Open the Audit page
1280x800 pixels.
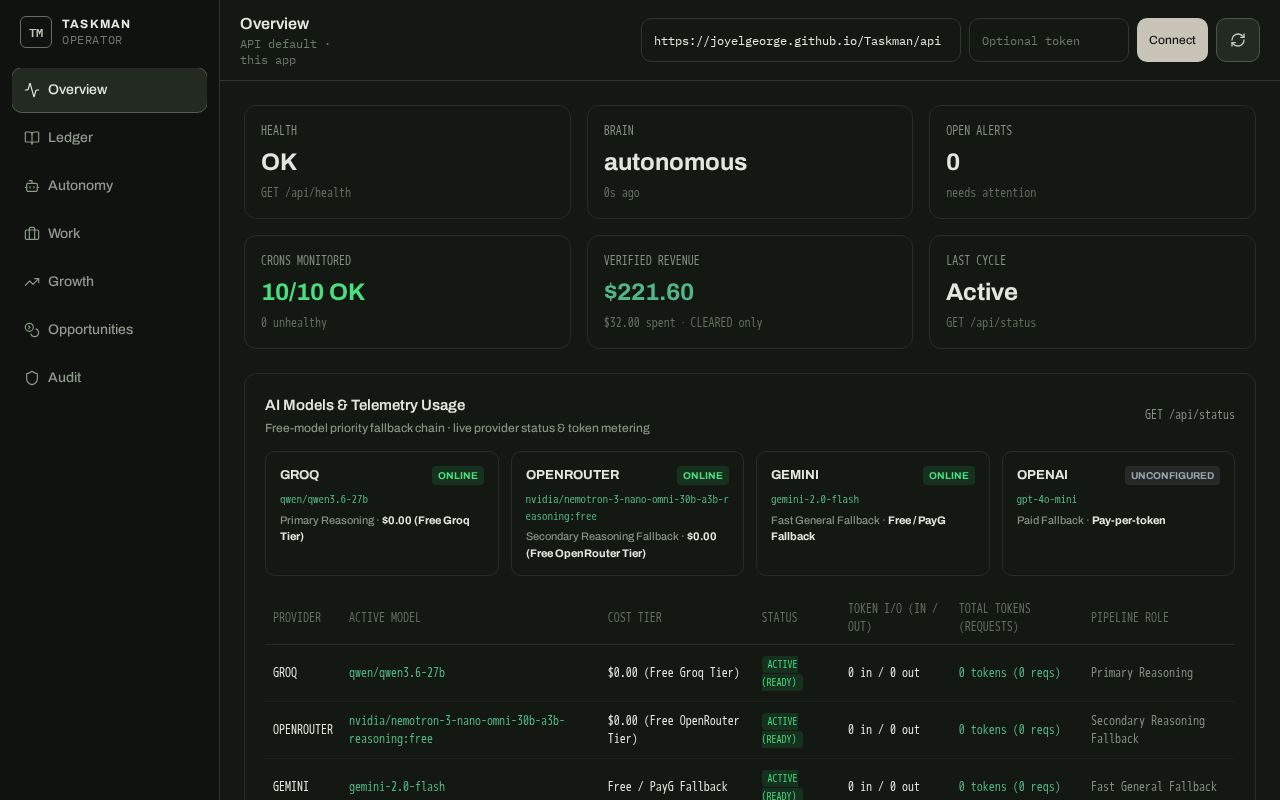(109, 378)
